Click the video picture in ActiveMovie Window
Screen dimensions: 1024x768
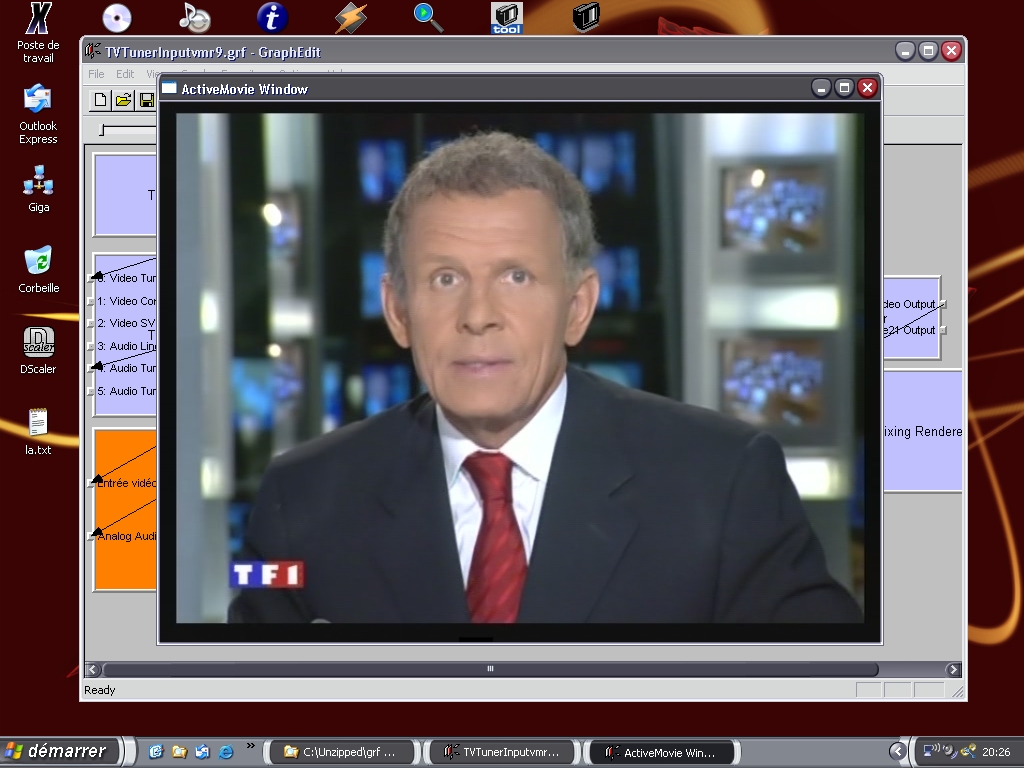[520, 368]
